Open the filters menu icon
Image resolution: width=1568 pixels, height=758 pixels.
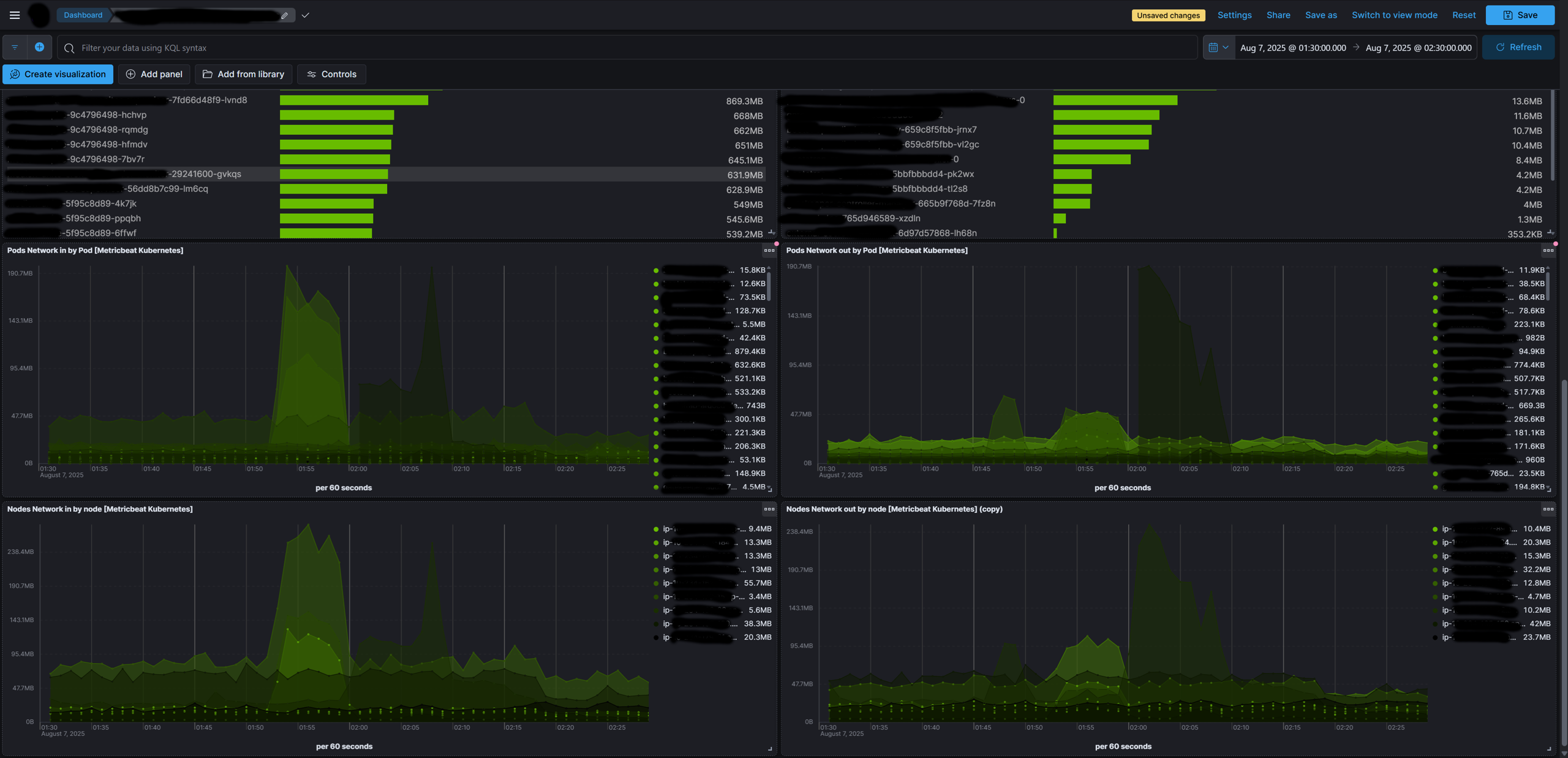coord(14,47)
